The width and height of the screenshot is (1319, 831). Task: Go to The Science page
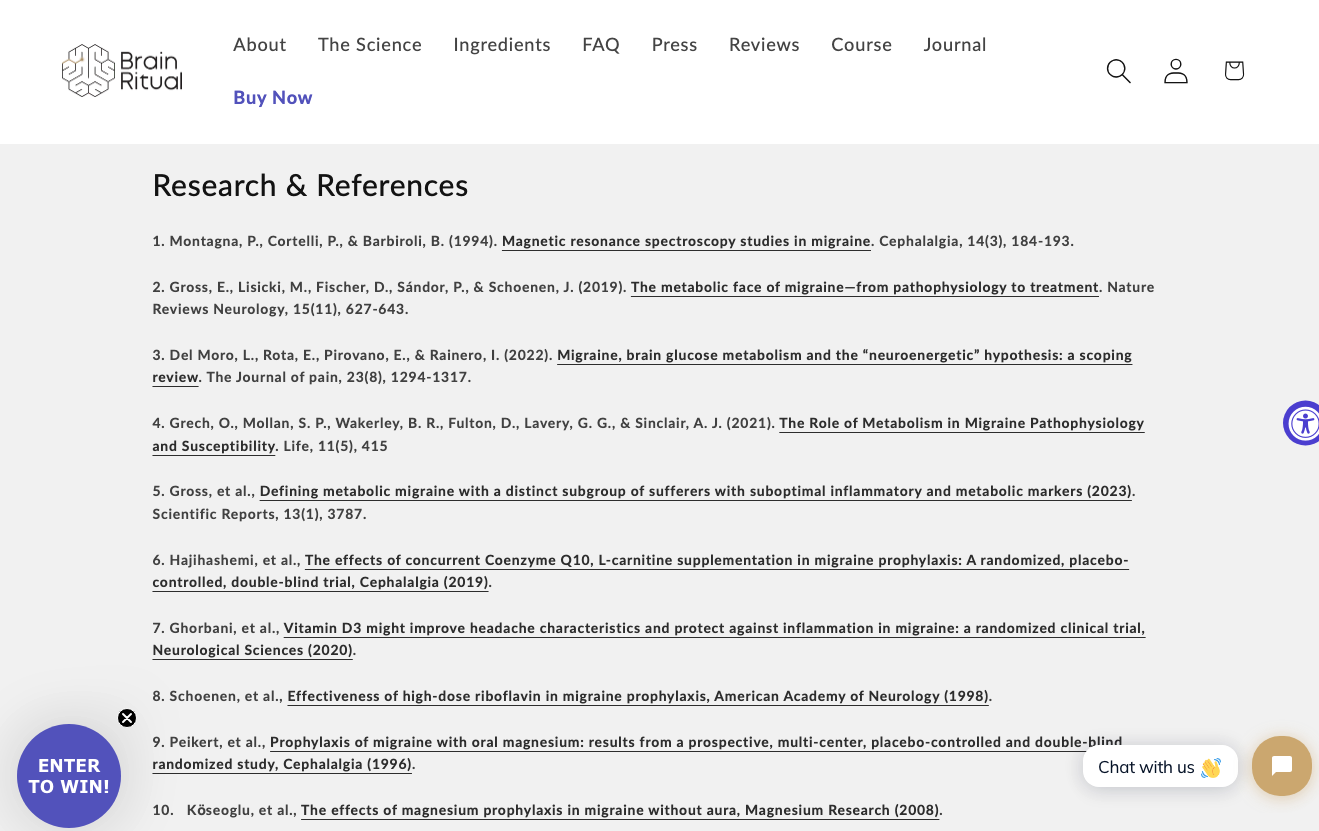(x=370, y=45)
